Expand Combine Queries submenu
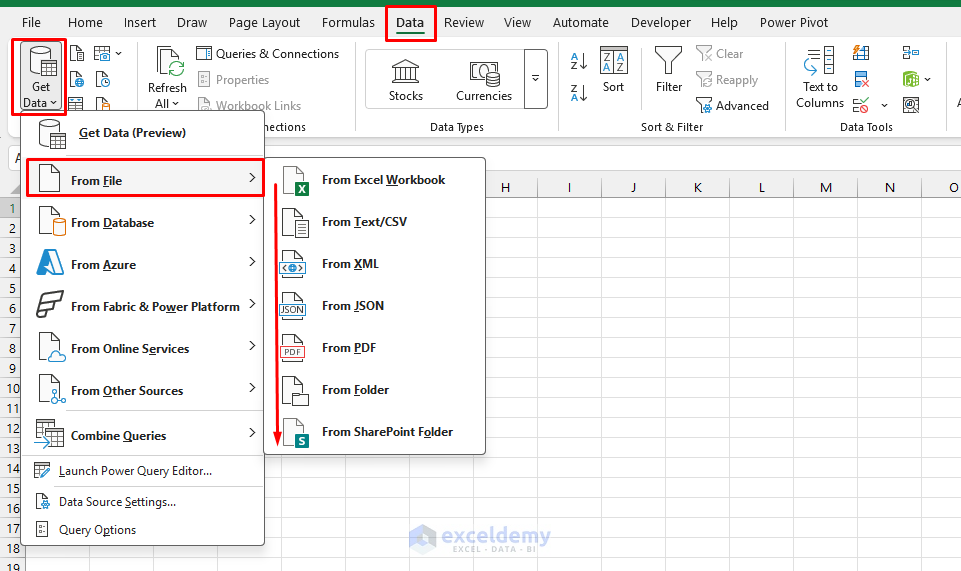Screen dimensions: 961x571 [x=143, y=435]
